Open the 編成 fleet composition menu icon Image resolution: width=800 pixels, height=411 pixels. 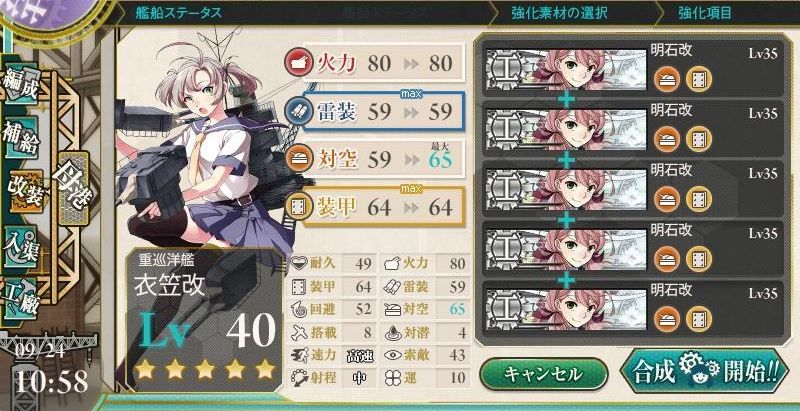(x=21, y=84)
